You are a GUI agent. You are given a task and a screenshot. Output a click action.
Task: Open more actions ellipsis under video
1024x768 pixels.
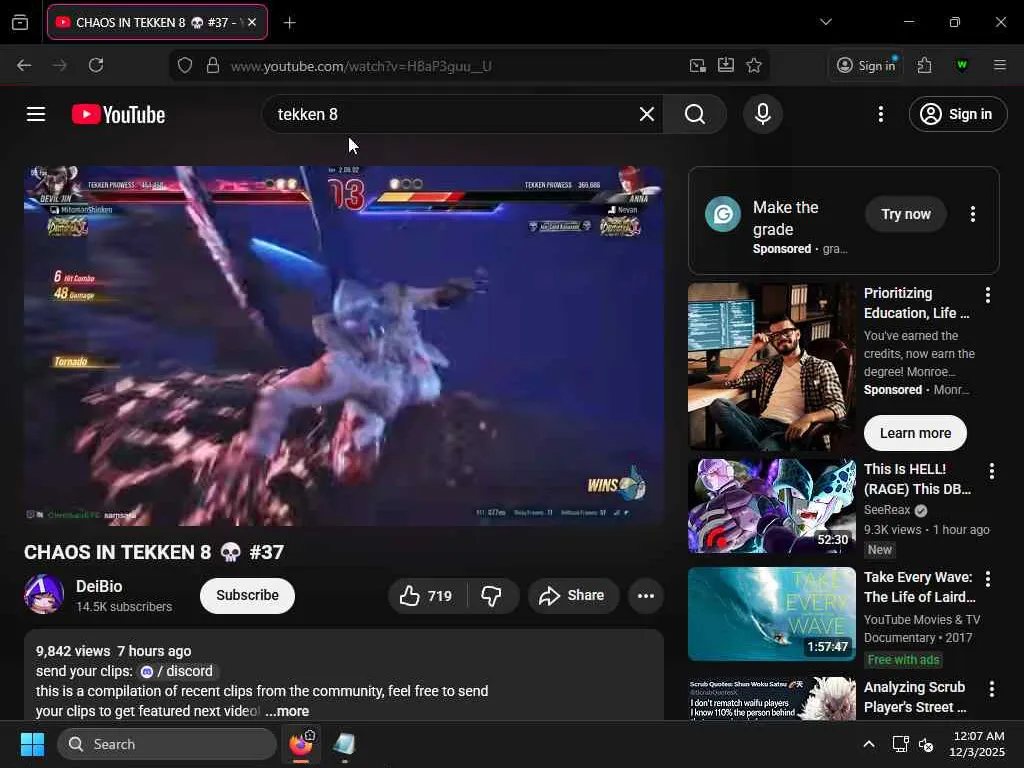tap(646, 596)
